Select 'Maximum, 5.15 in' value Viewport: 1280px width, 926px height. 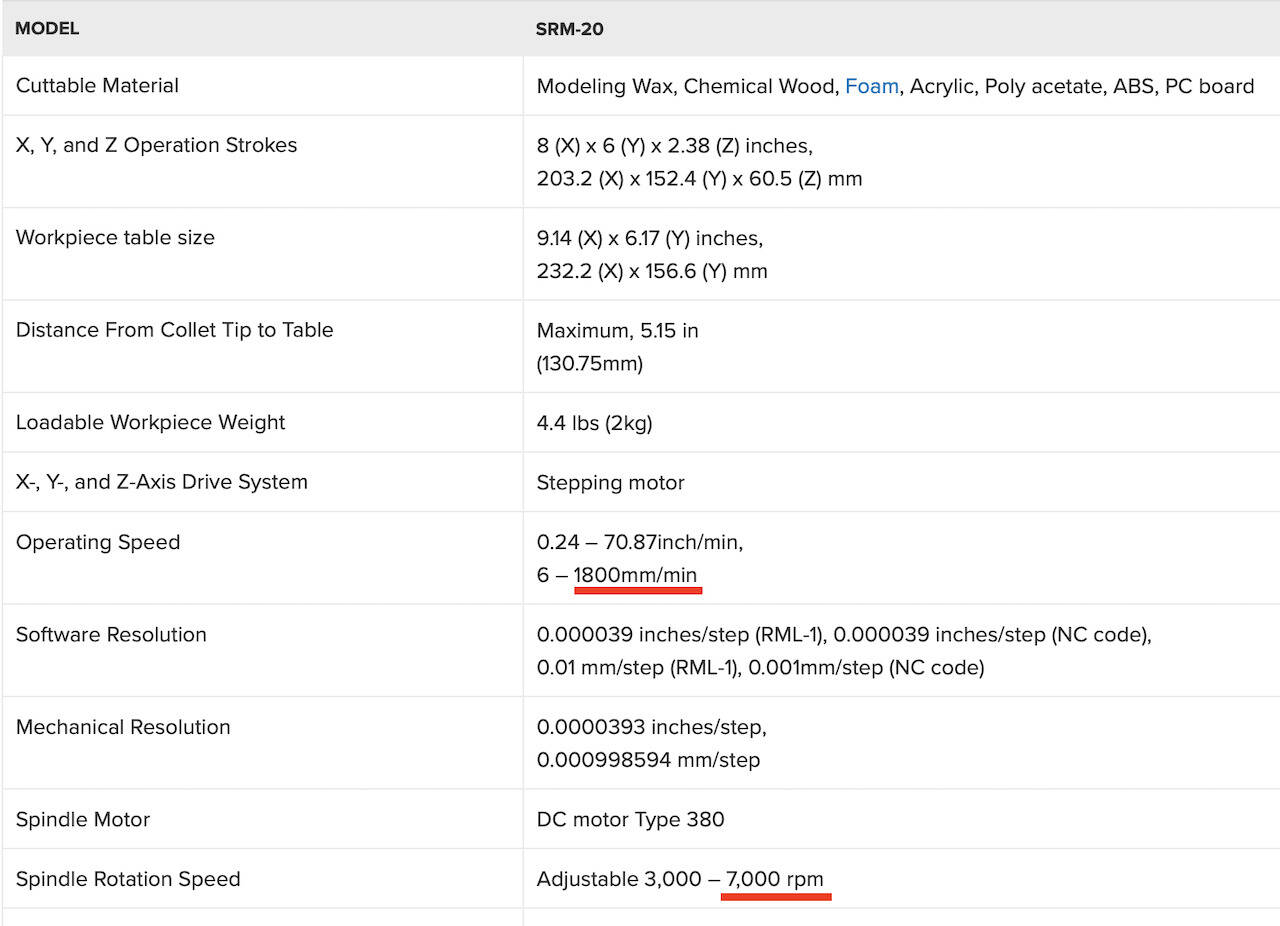[x=618, y=330]
